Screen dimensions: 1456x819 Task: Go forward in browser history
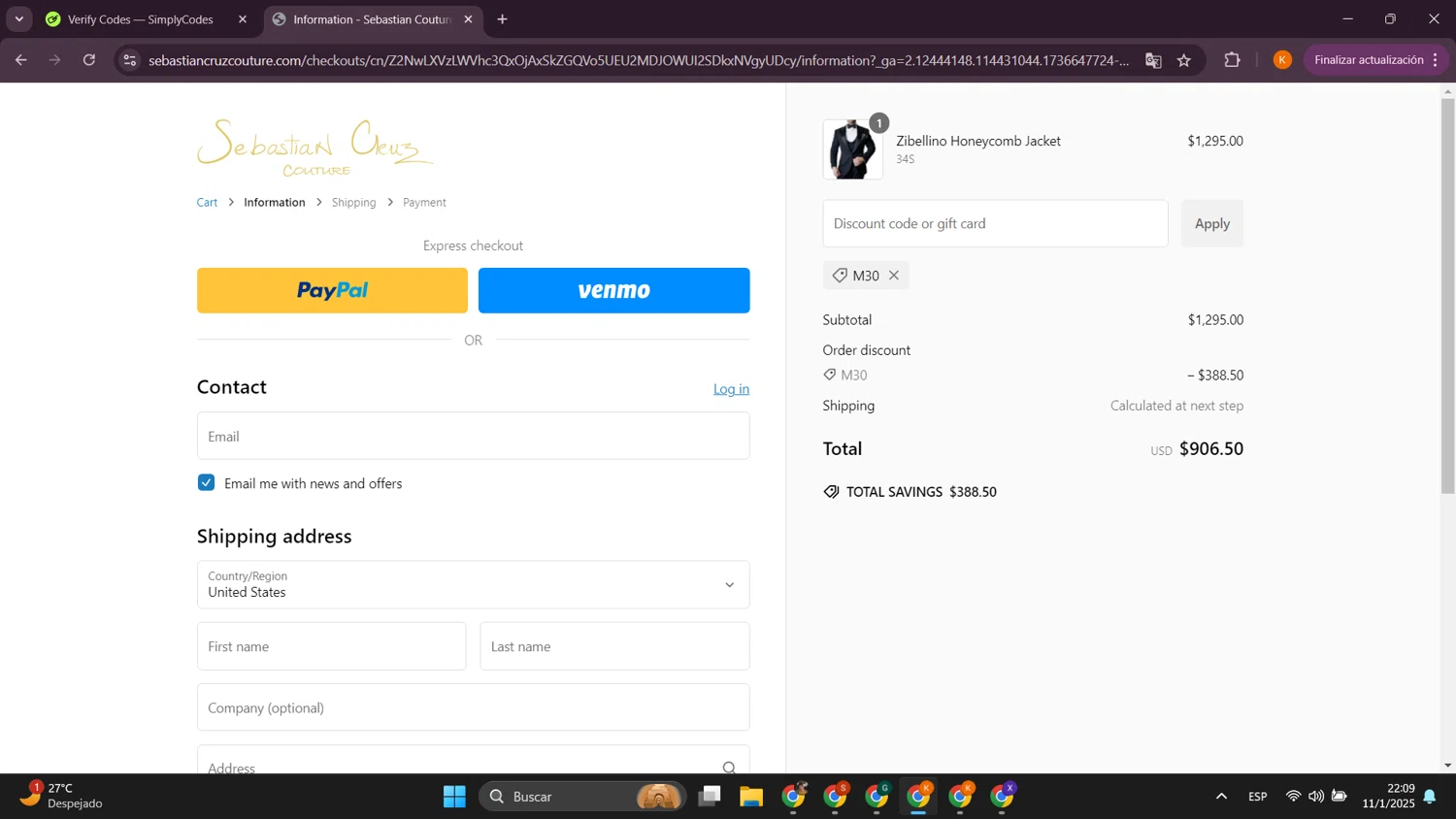55,60
